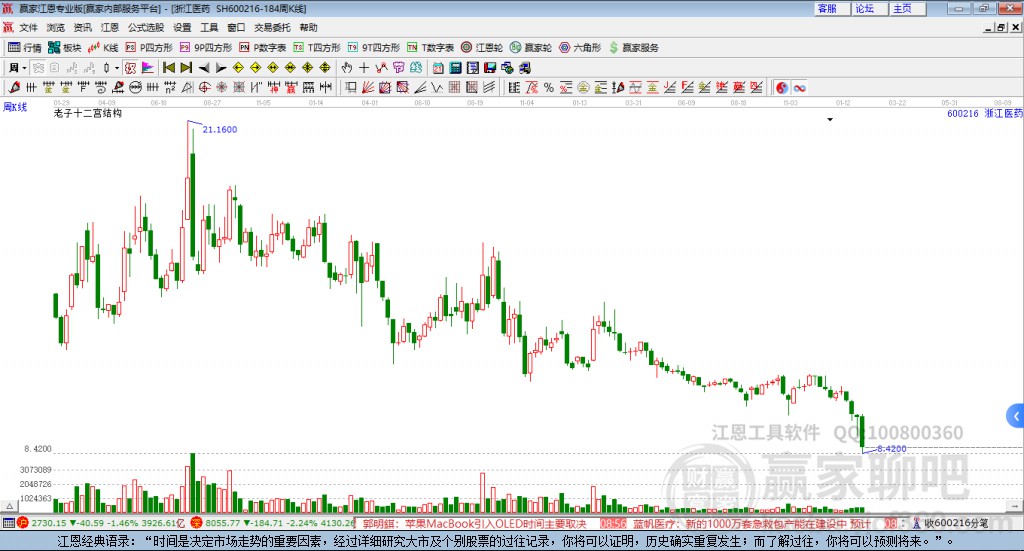Open the P四方形 square tool
1024x551 pixels.
(149, 48)
